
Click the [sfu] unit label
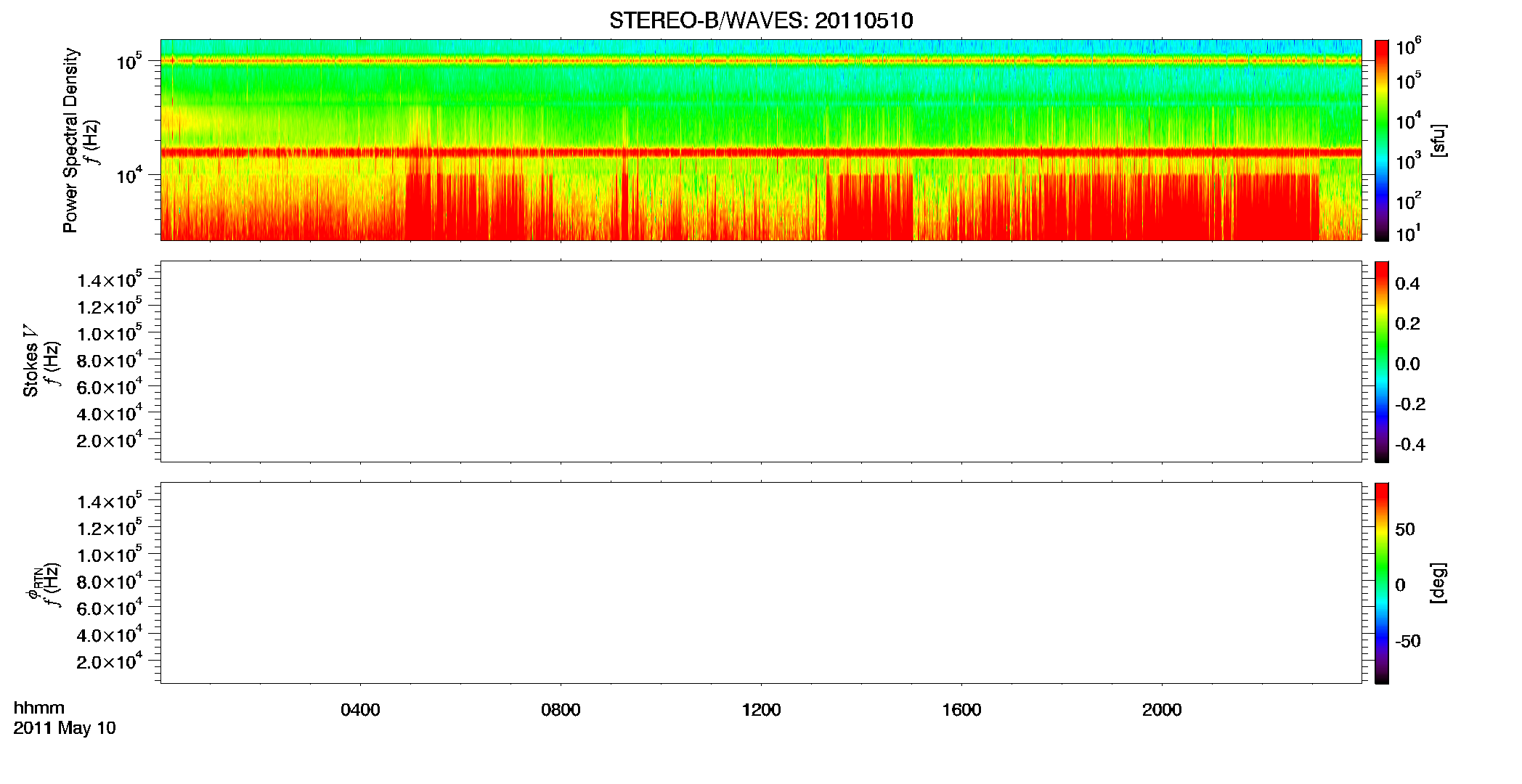[1438, 140]
